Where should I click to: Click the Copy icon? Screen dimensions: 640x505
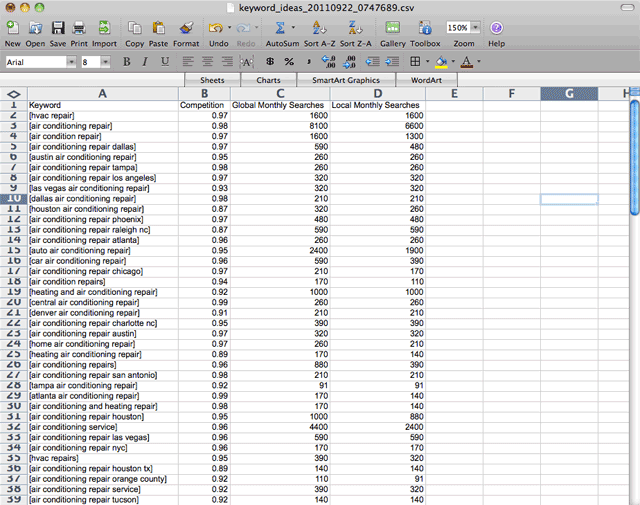(x=134, y=28)
